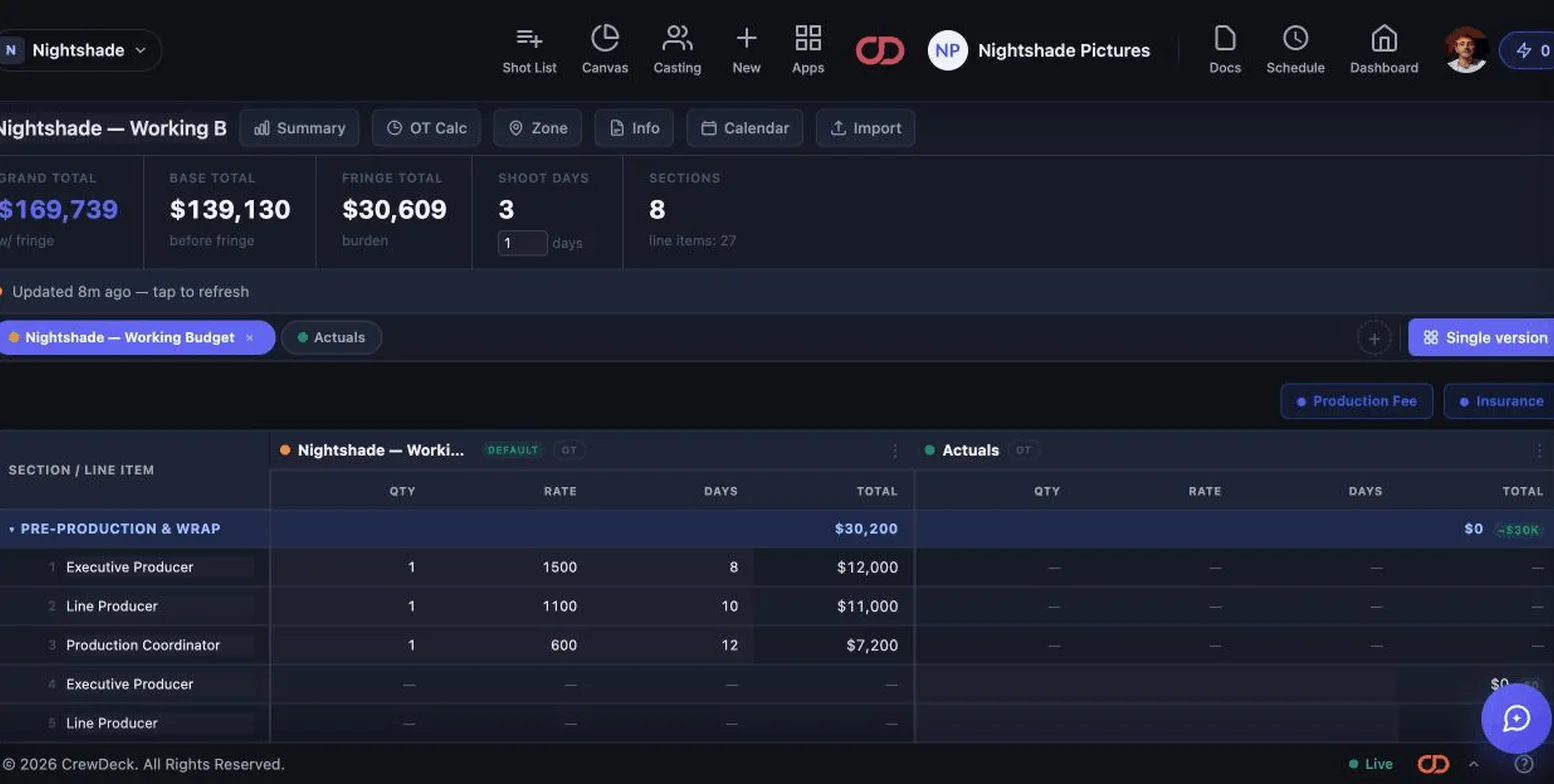1554x784 pixels.
Task: Tap the Updated 8m ago refresh notice
Action: point(130,292)
